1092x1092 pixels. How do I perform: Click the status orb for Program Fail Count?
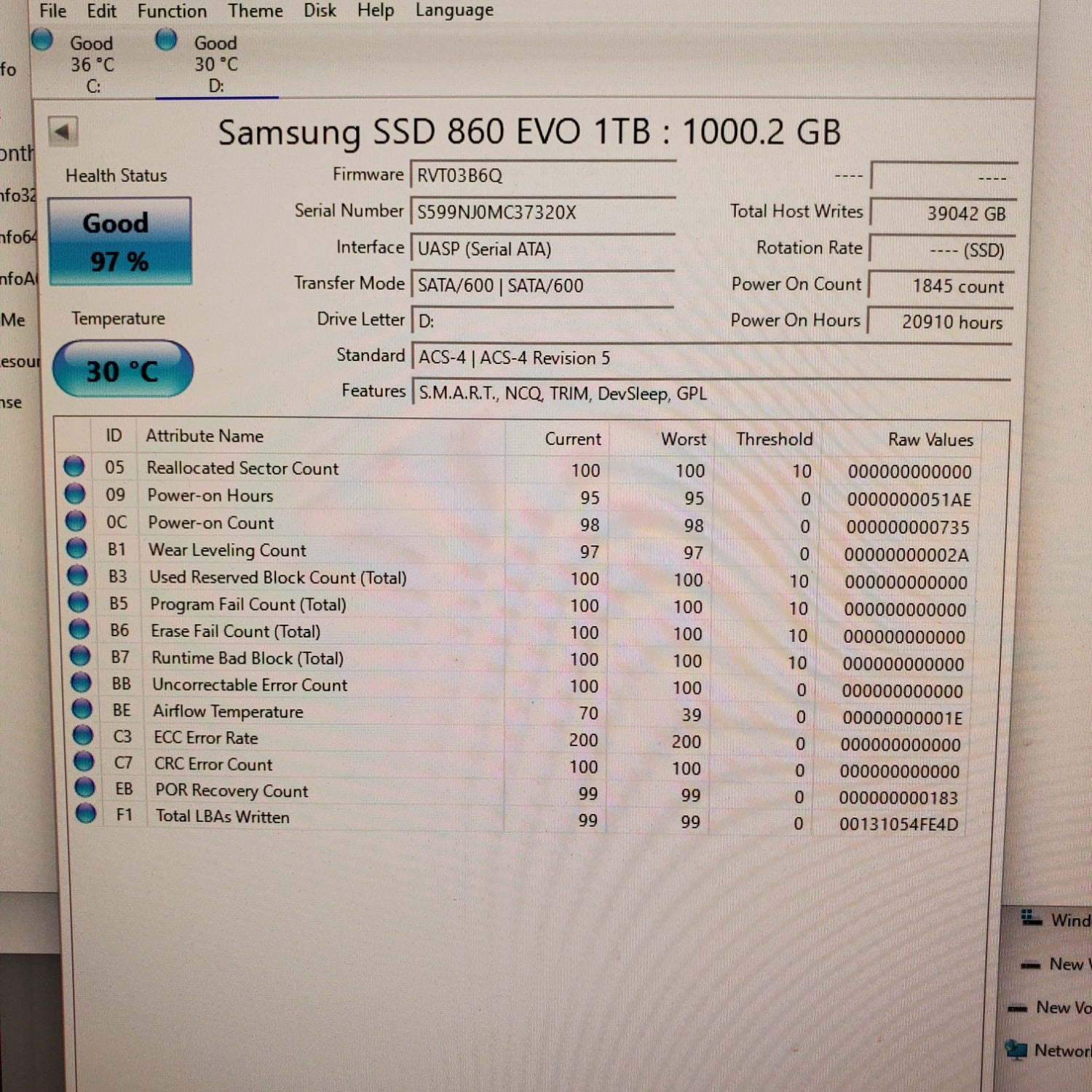tap(79, 602)
